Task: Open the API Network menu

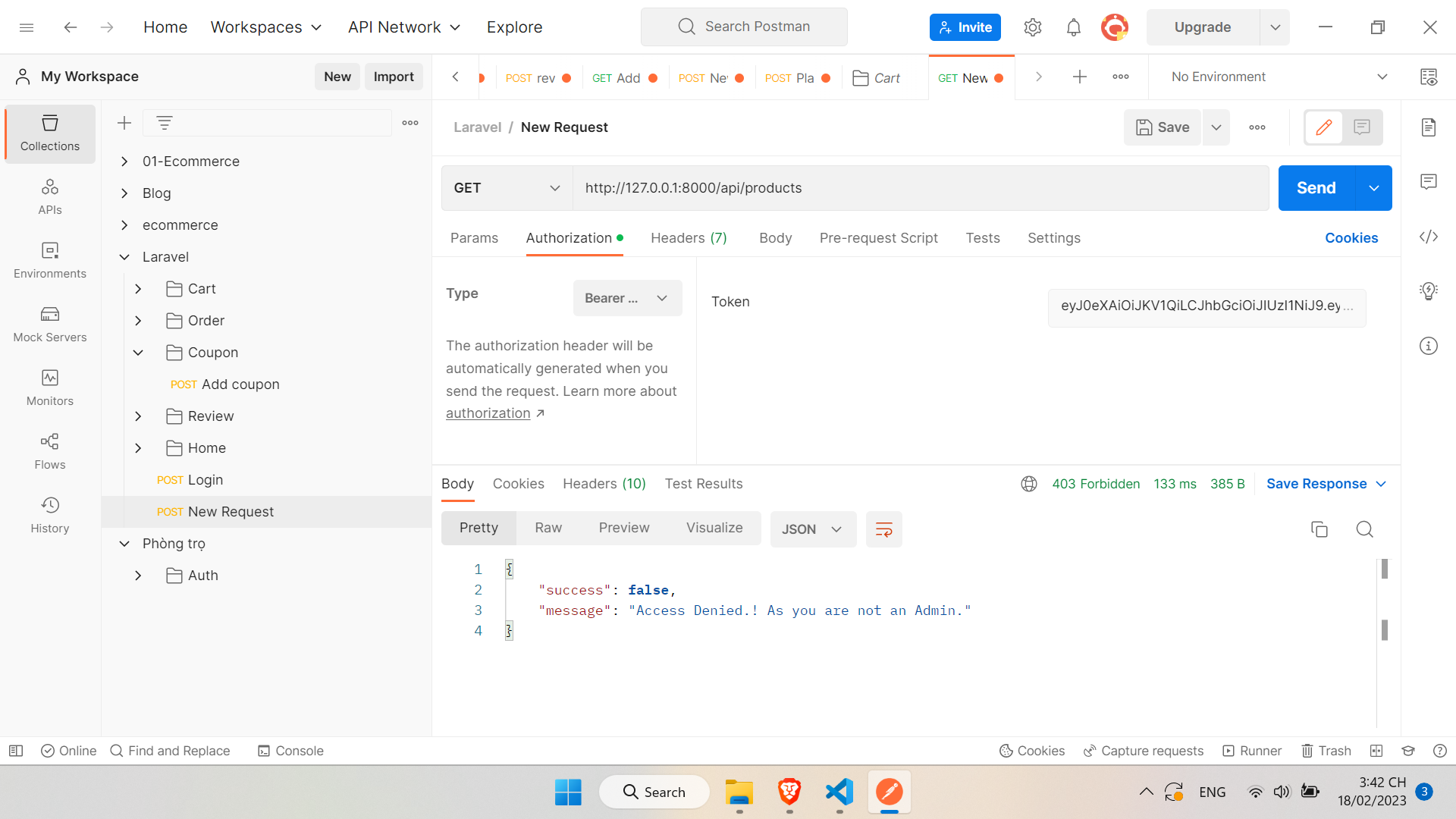Action: click(403, 27)
